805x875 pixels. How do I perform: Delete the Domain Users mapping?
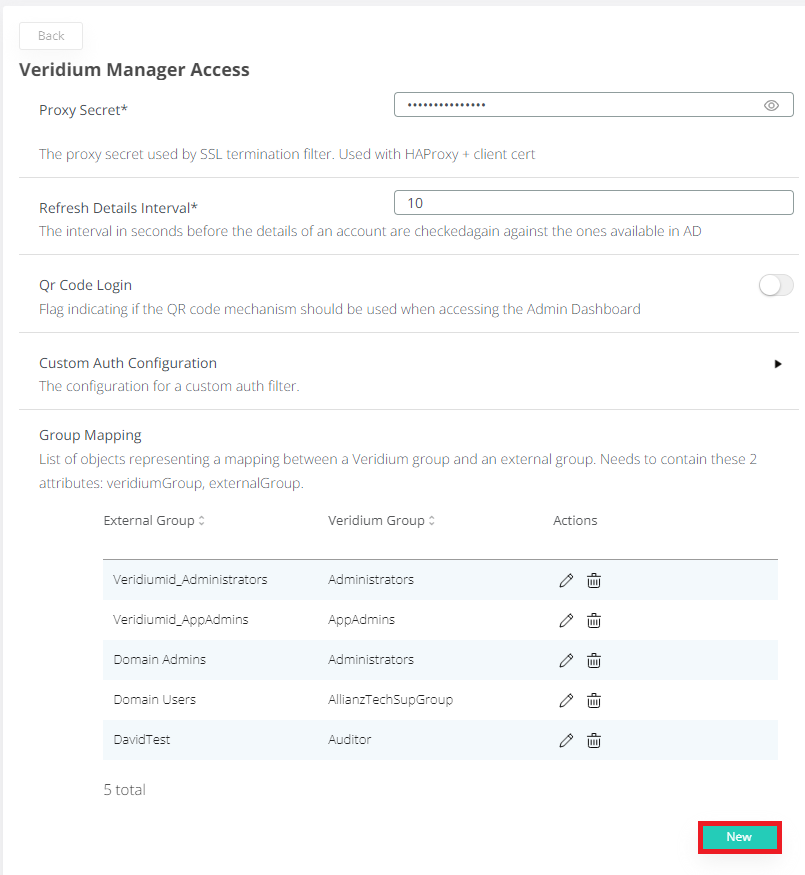click(593, 700)
